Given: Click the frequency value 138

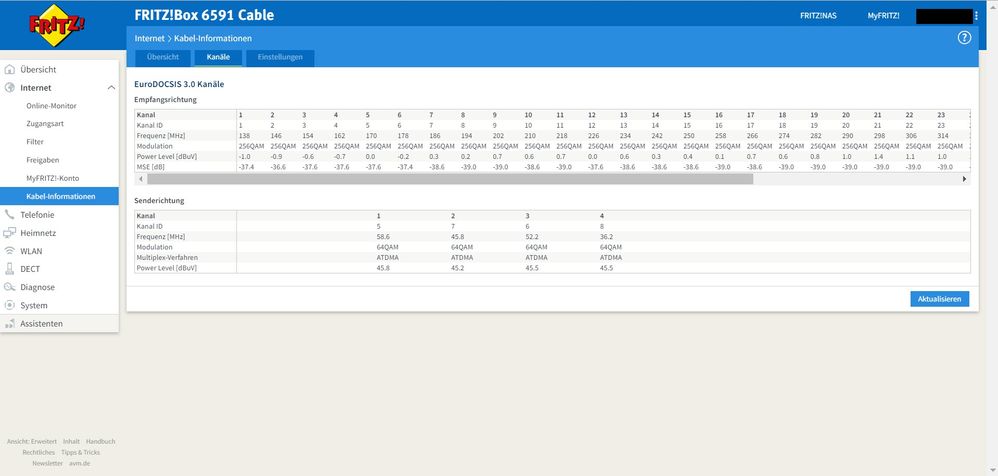Looking at the screenshot, I should (x=244, y=136).
